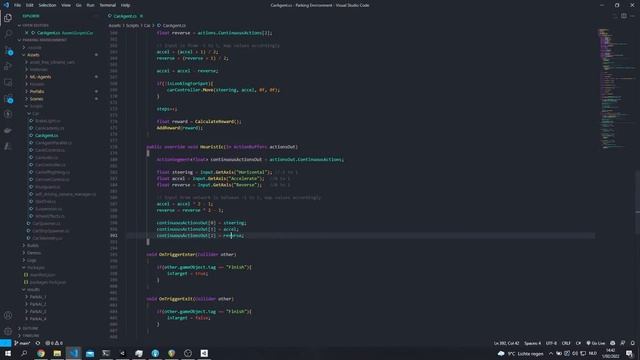Expand the Prefabs folder
The height and width of the screenshot is (360, 640).
pyautogui.click(x=37, y=91)
